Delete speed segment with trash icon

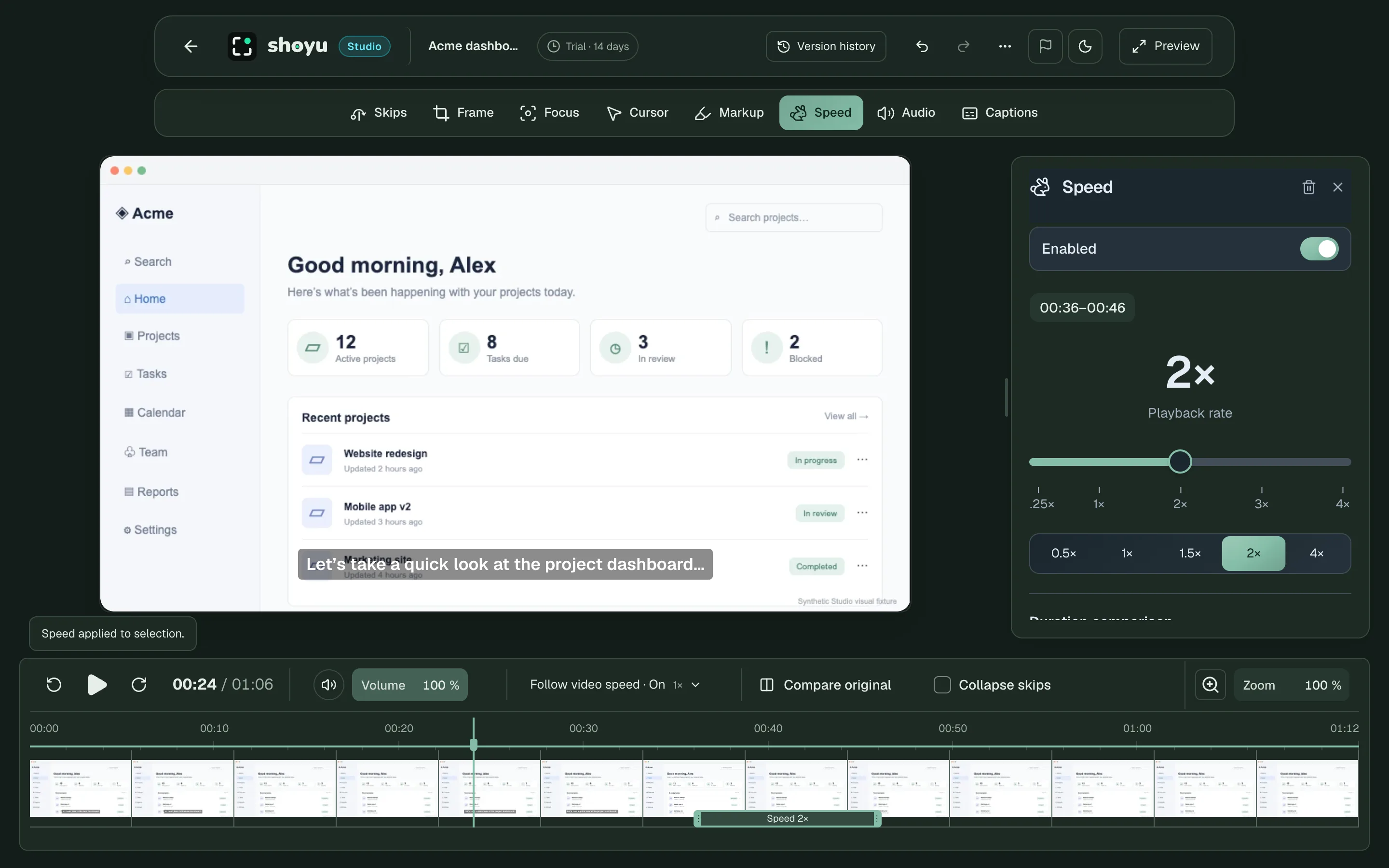pos(1308,187)
